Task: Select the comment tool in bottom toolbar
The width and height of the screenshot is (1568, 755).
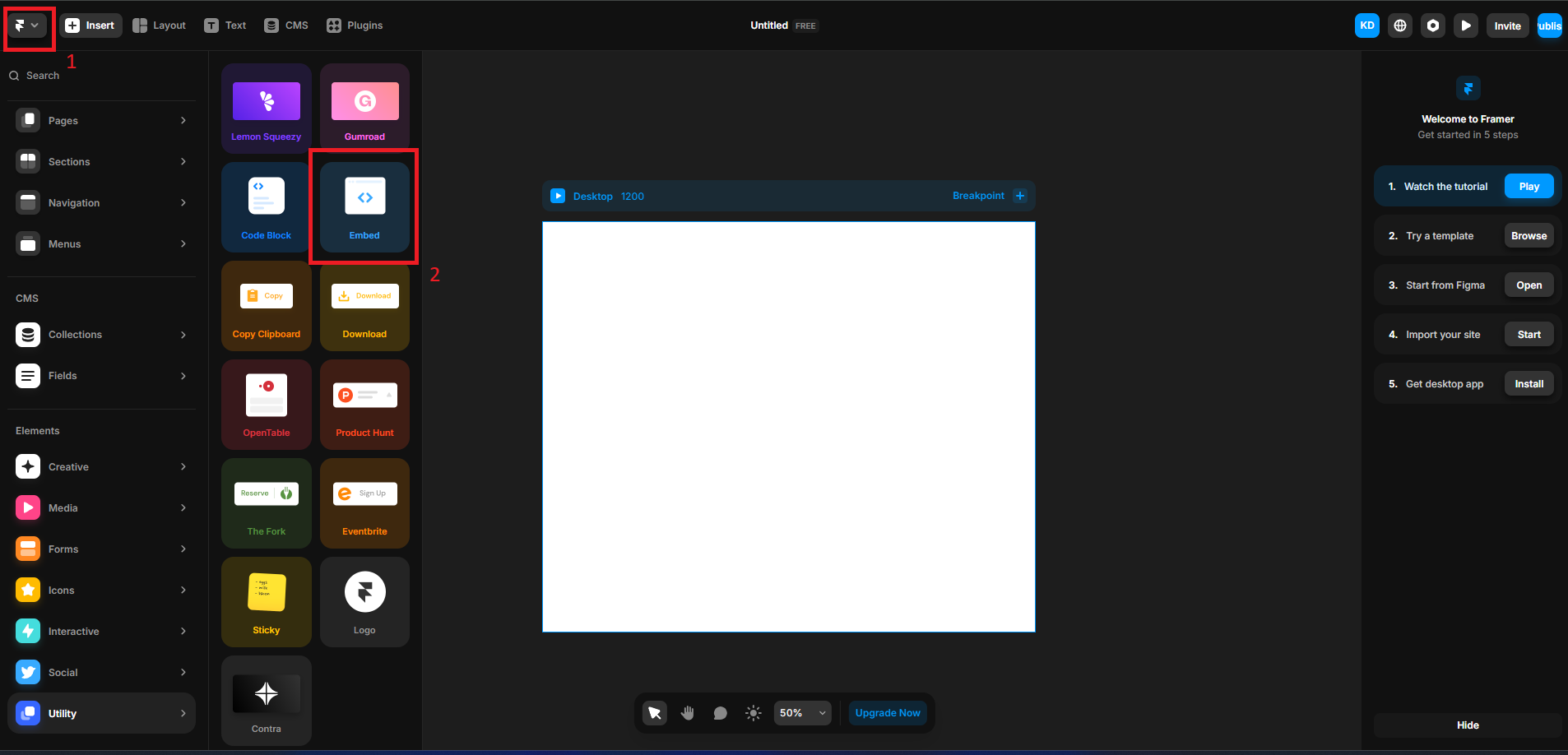Action: tap(720, 713)
